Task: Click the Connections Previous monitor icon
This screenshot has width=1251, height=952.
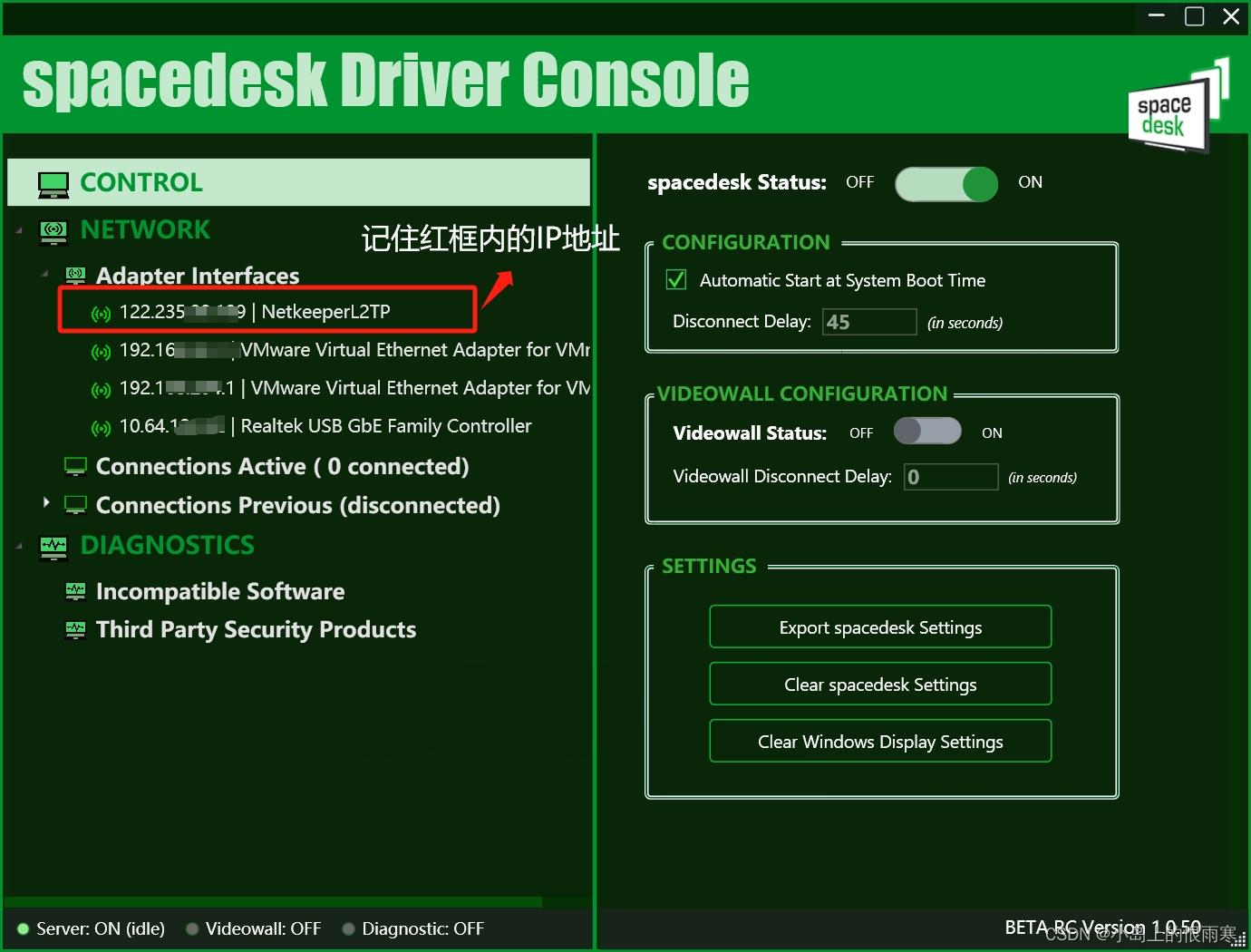Action: 75,506
